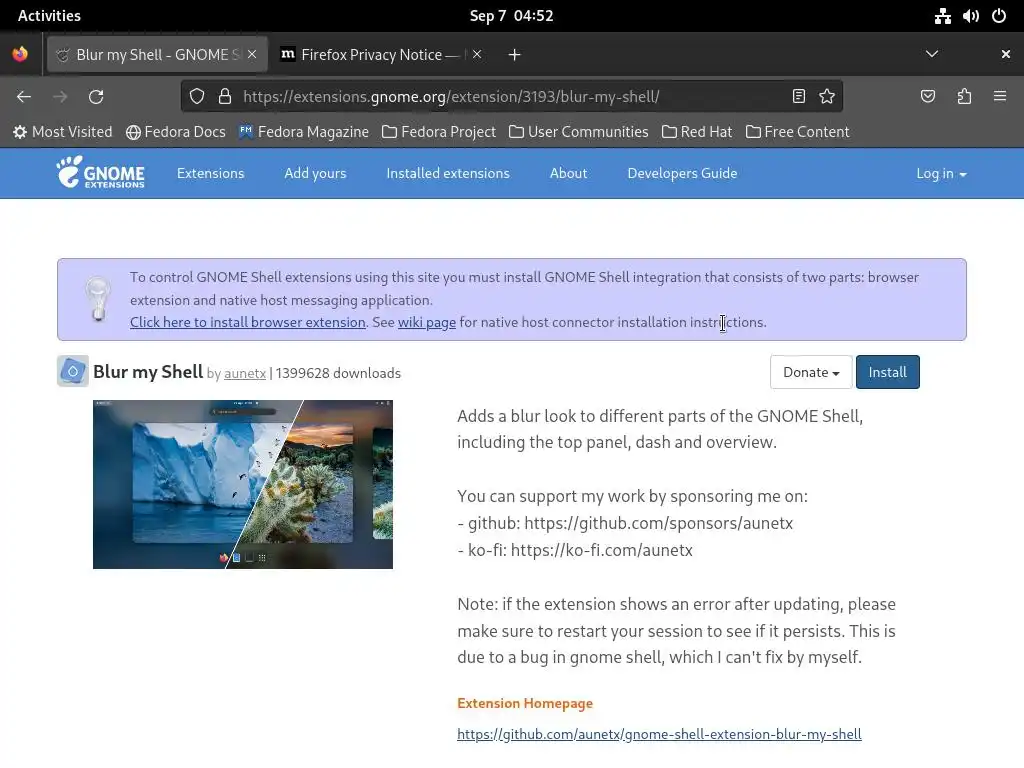This screenshot has width=1024, height=768.
Task: Click the clock Sep 7 04:52
Action: point(511,16)
